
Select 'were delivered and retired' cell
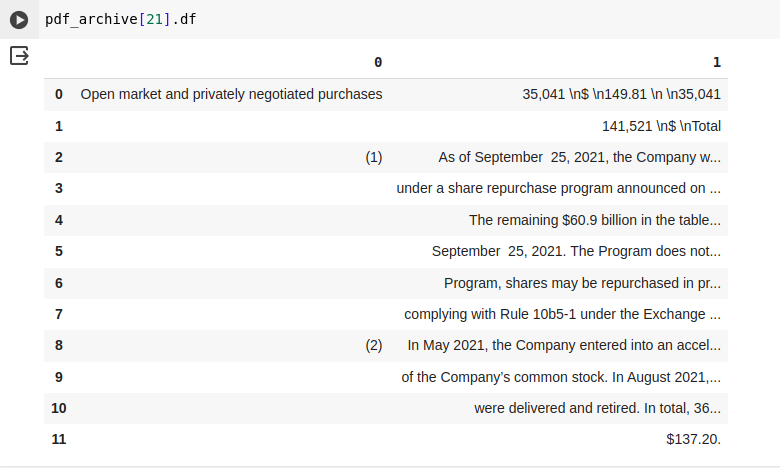(x=597, y=408)
